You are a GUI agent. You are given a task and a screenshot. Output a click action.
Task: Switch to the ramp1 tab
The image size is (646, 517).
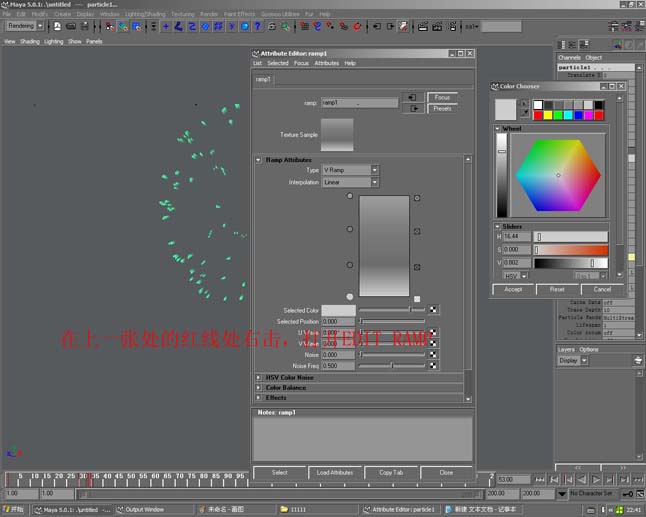[263, 79]
